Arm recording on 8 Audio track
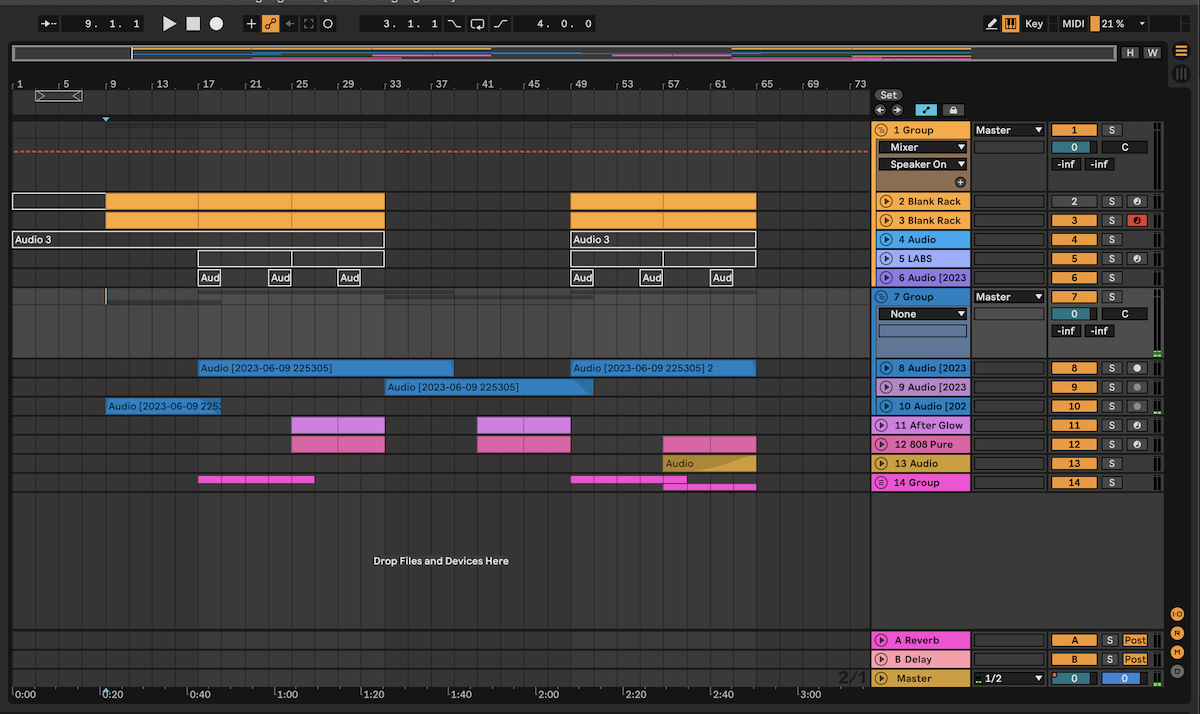The image size is (1200, 714). pos(1137,368)
